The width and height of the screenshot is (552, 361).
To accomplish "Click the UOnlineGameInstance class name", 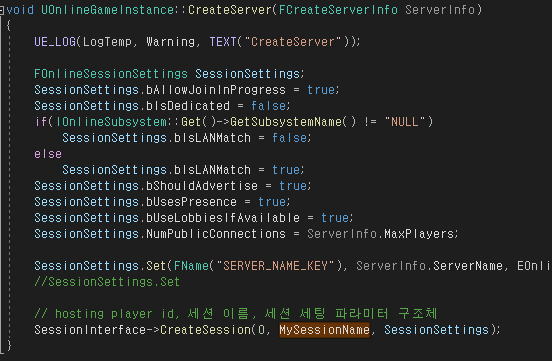I will (107, 10).
